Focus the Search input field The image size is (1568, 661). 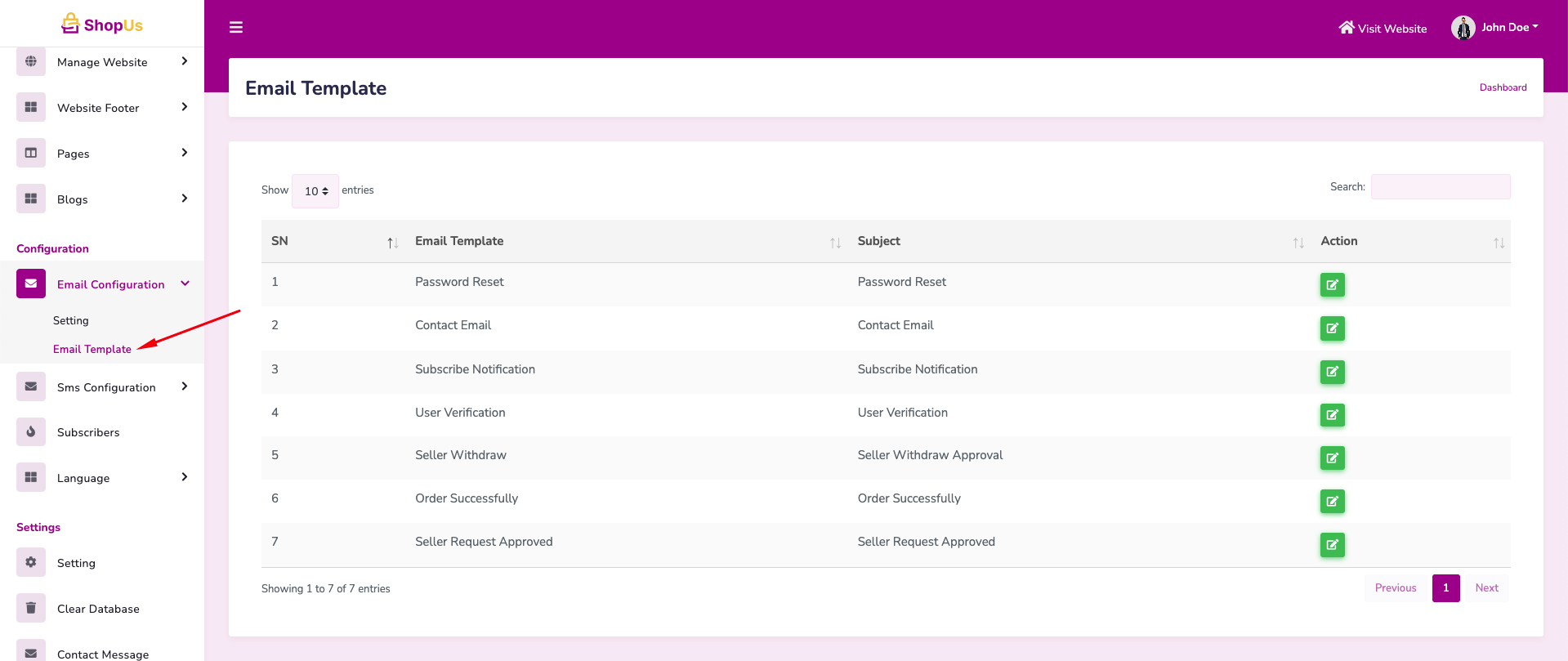pyautogui.click(x=1440, y=187)
